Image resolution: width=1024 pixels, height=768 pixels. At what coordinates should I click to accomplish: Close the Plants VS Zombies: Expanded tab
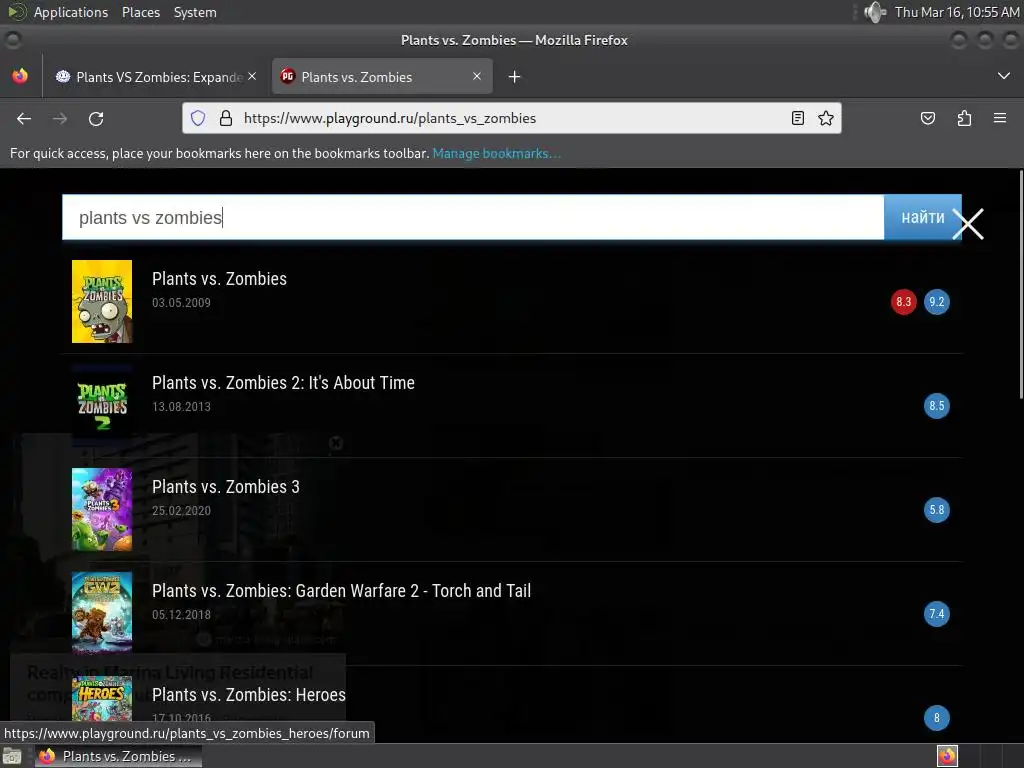click(252, 76)
